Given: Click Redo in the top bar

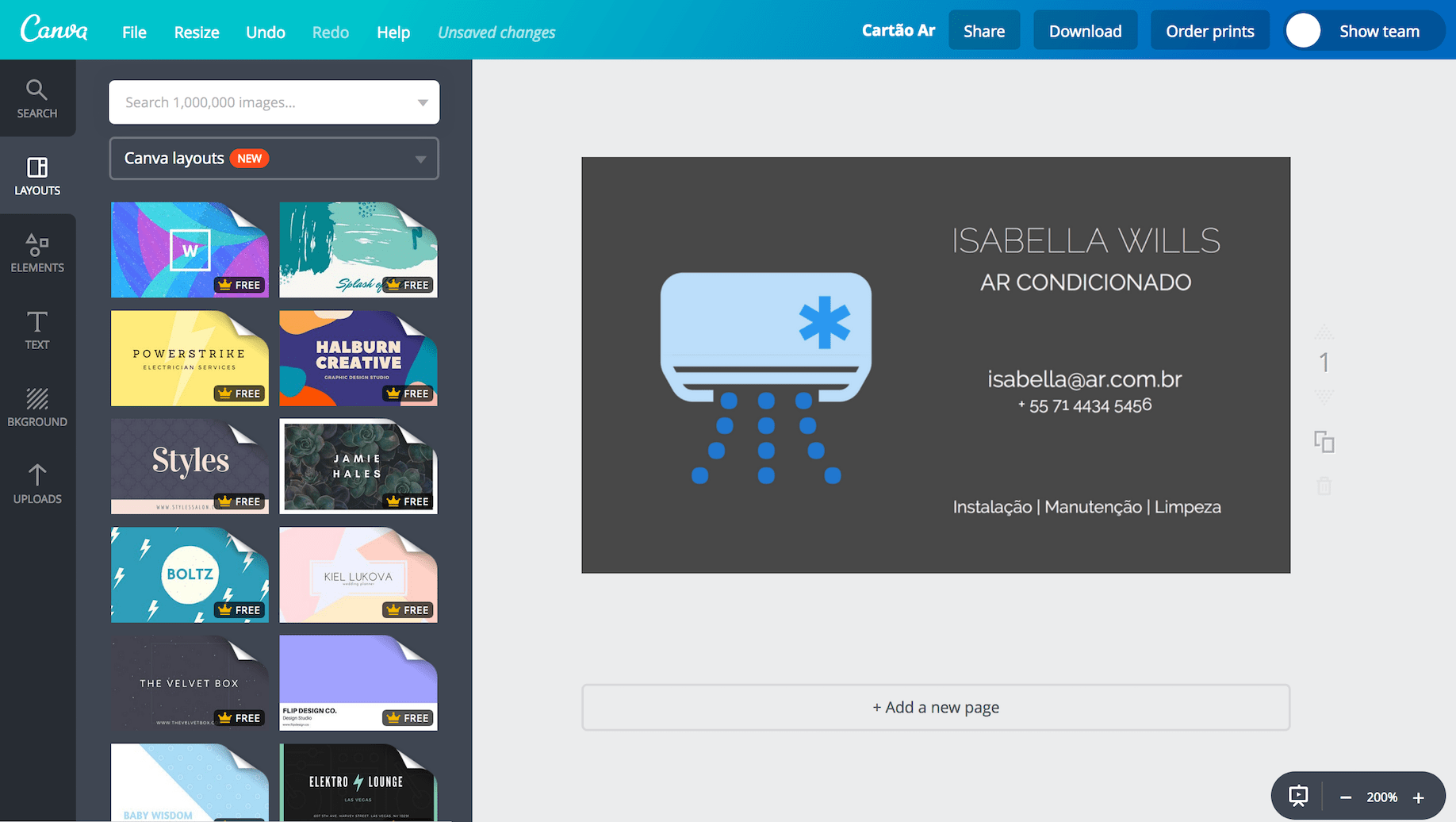Looking at the screenshot, I should 331,32.
